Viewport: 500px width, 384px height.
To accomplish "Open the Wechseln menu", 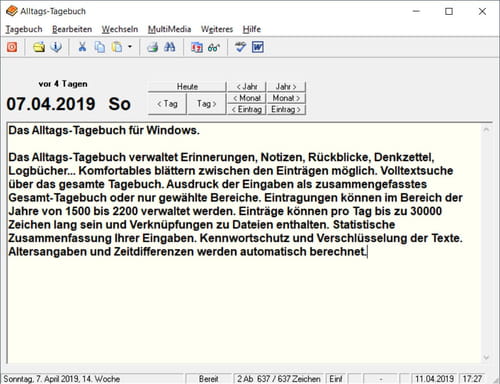I will [120, 29].
